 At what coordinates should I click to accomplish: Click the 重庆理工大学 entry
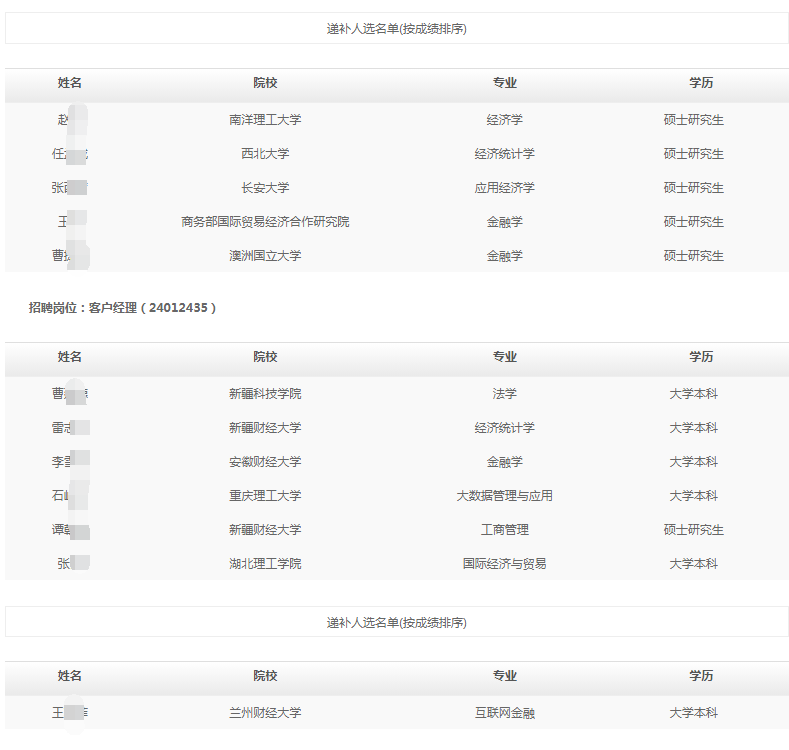(265, 496)
